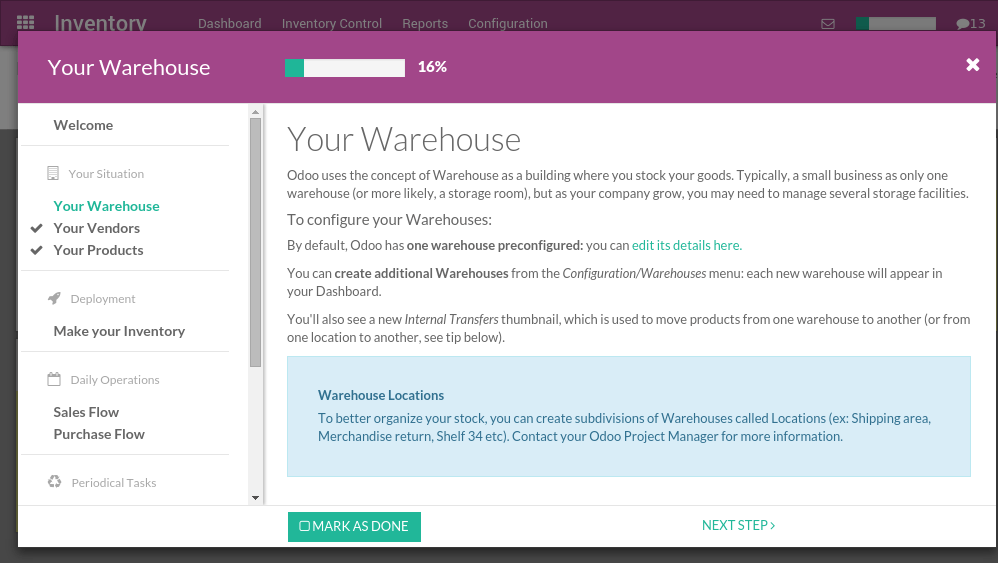Click the Deployment rocket icon
This screenshot has width=998, height=563.
[54, 298]
